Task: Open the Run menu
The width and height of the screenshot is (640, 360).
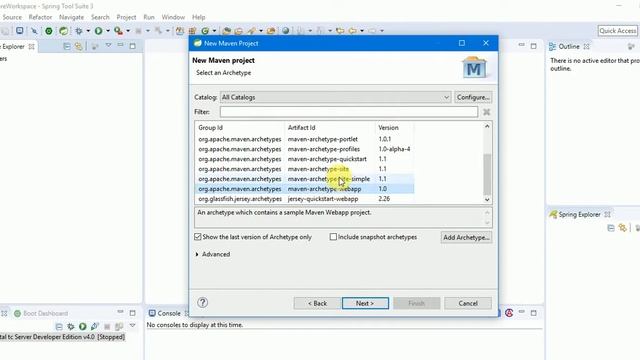Action: 149,17
